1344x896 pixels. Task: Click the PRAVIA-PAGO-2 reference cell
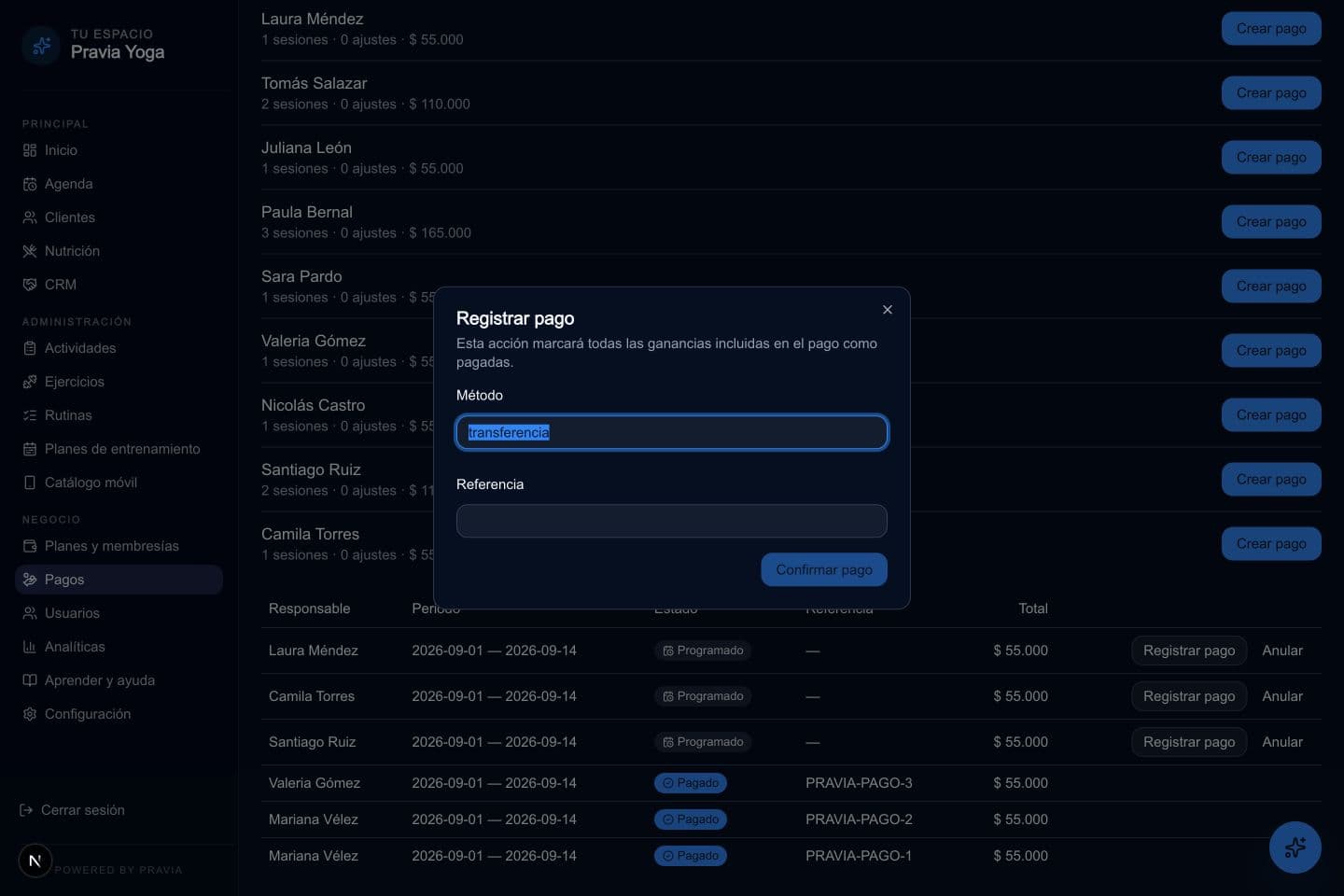pos(859,819)
